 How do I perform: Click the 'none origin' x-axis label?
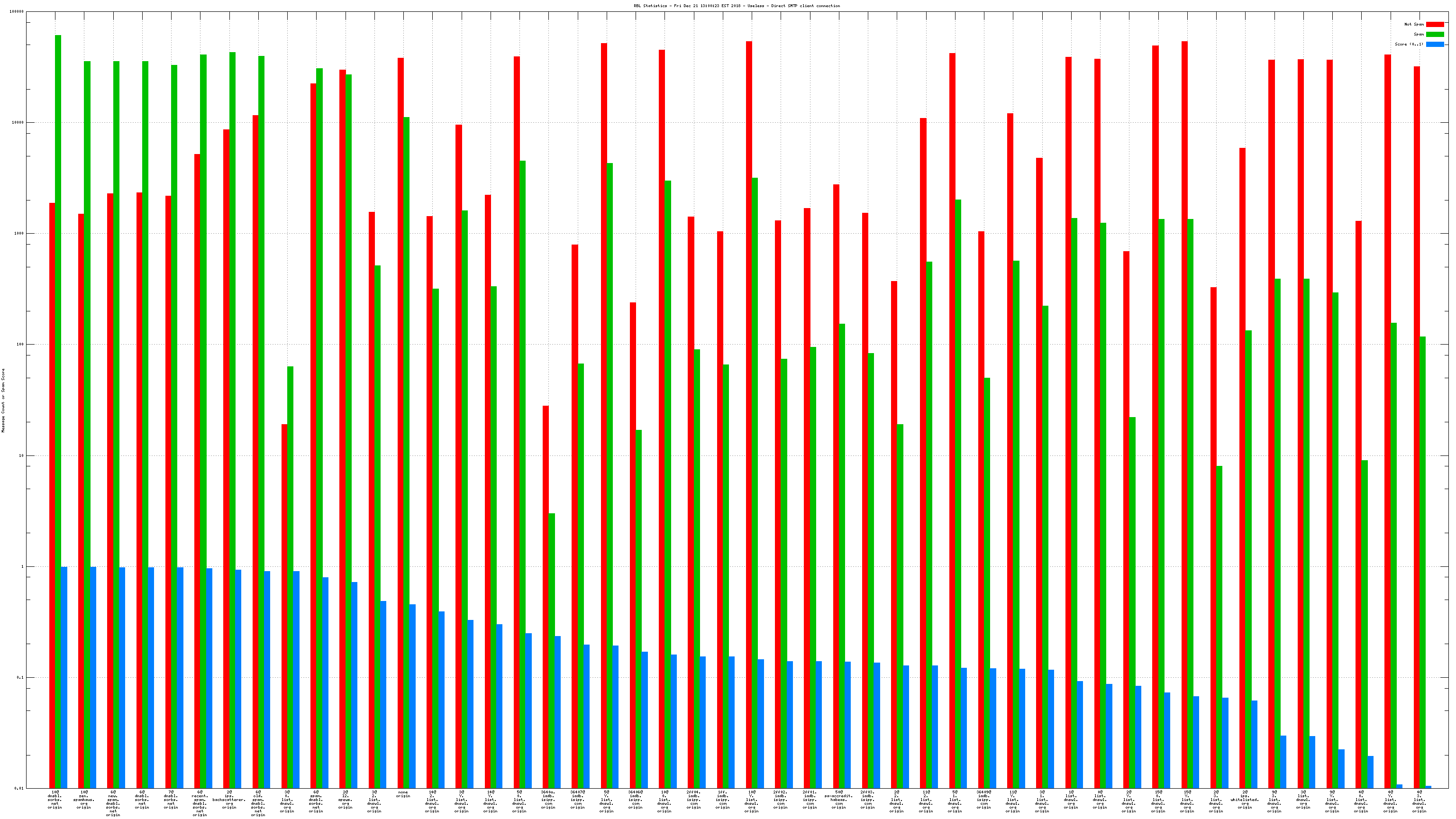[403, 794]
